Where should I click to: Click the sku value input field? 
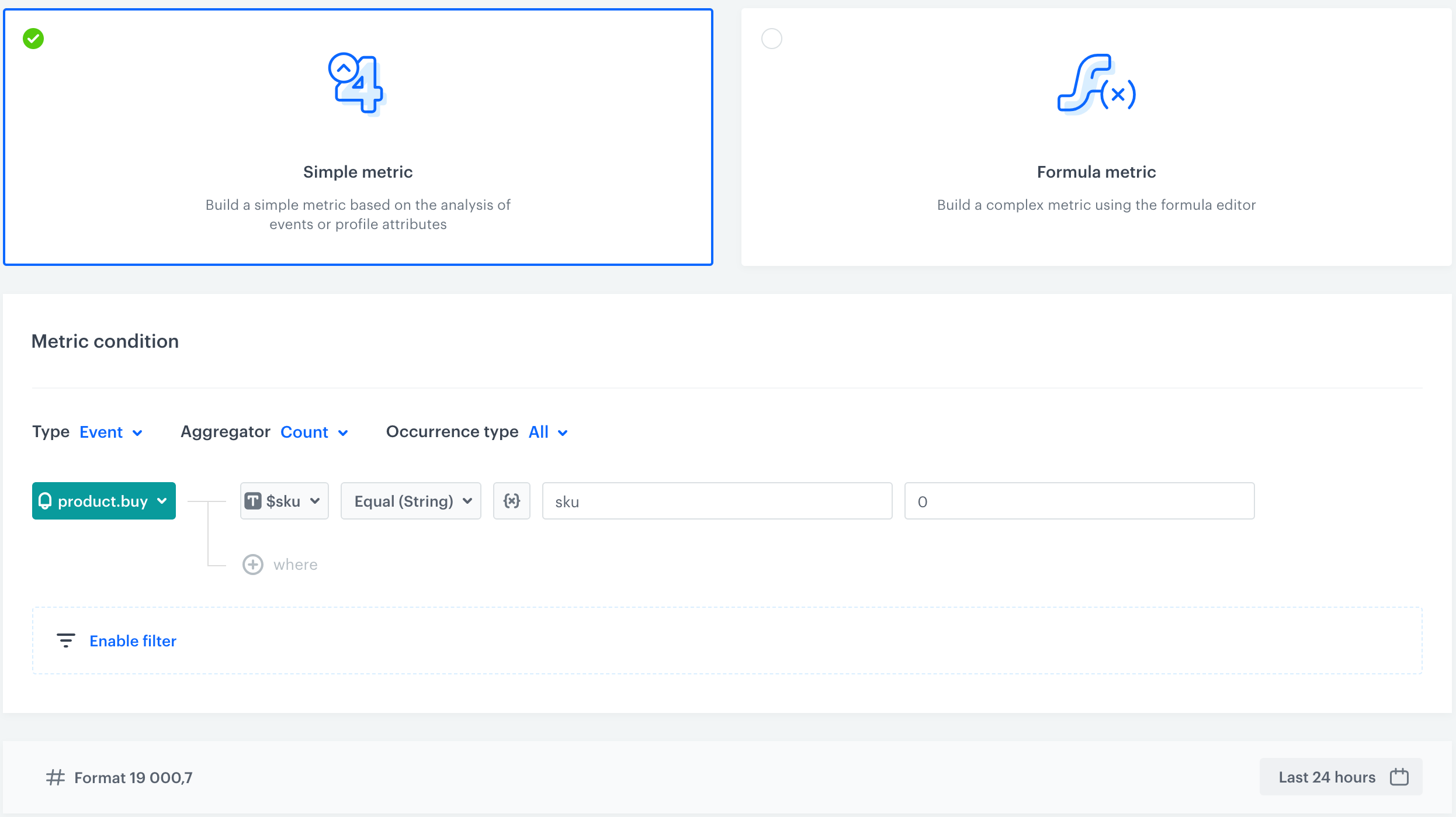[716, 501]
